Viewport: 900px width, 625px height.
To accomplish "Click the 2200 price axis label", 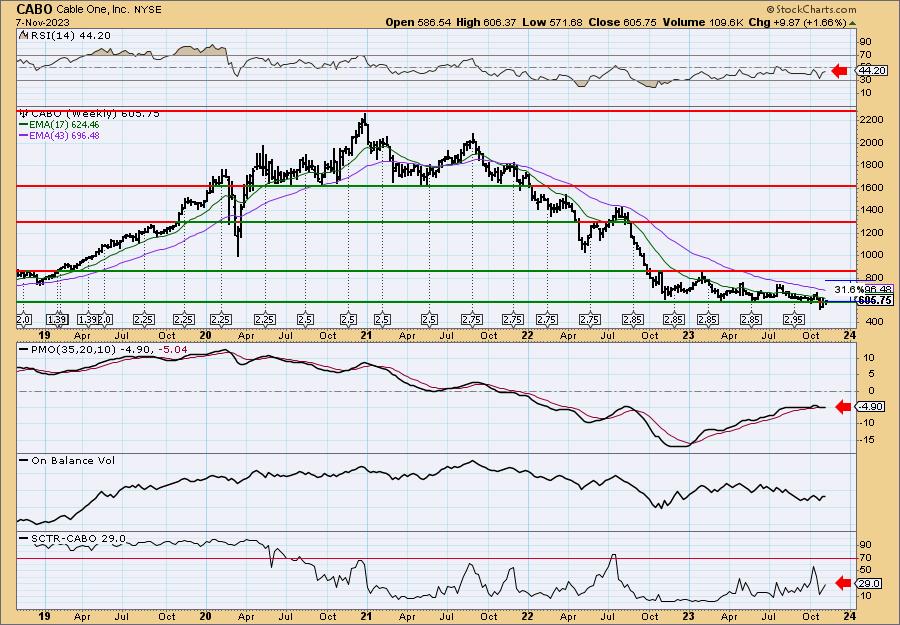I will [x=870, y=119].
